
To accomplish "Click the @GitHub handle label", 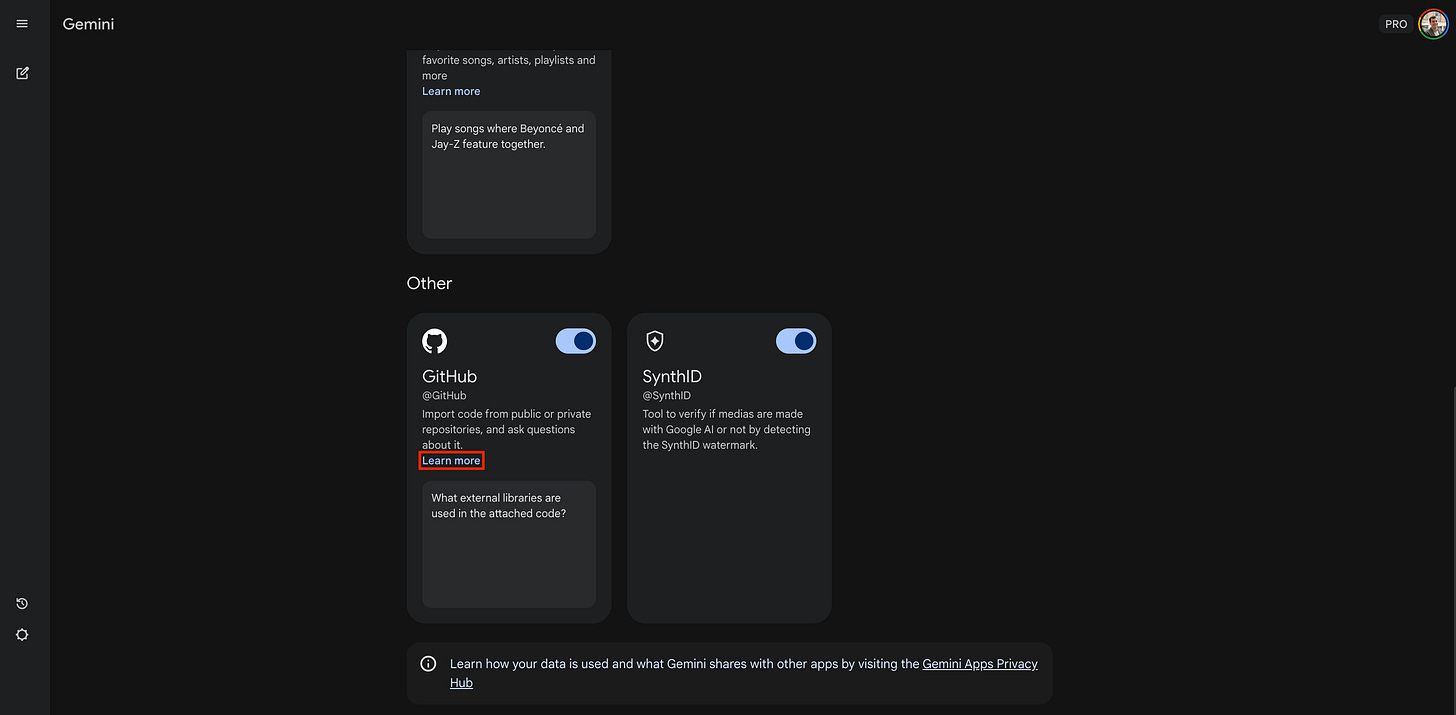I will 444,395.
